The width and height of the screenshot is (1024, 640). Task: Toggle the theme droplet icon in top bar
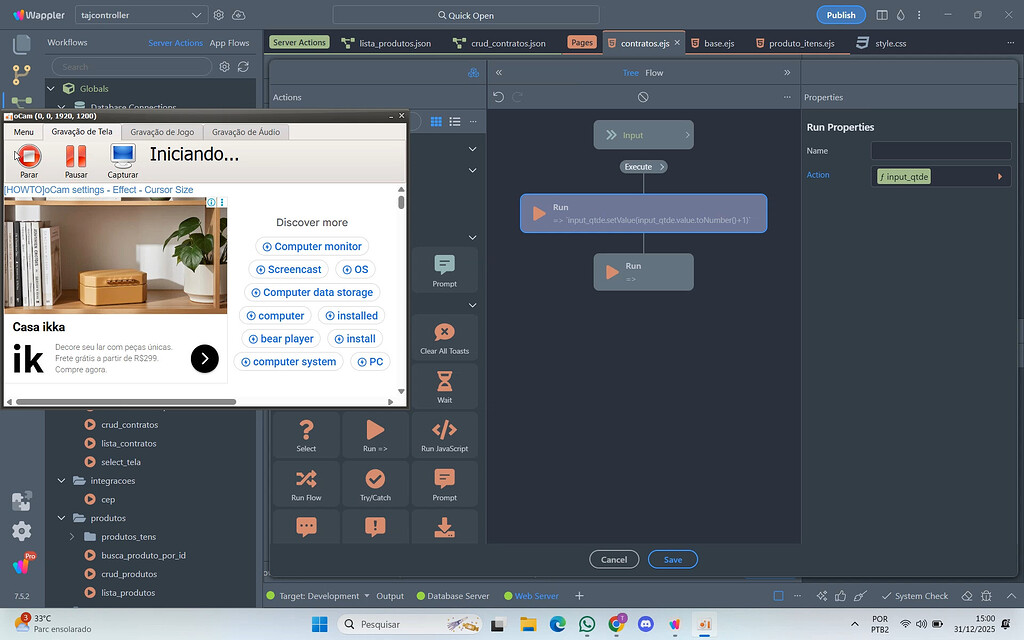[x=901, y=15]
